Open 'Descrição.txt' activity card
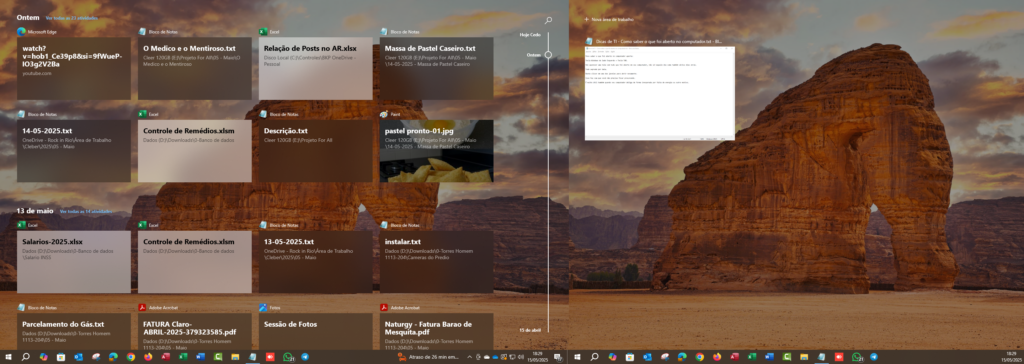Image resolution: width=1024 pixels, height=364 pixels. (315, 151)
